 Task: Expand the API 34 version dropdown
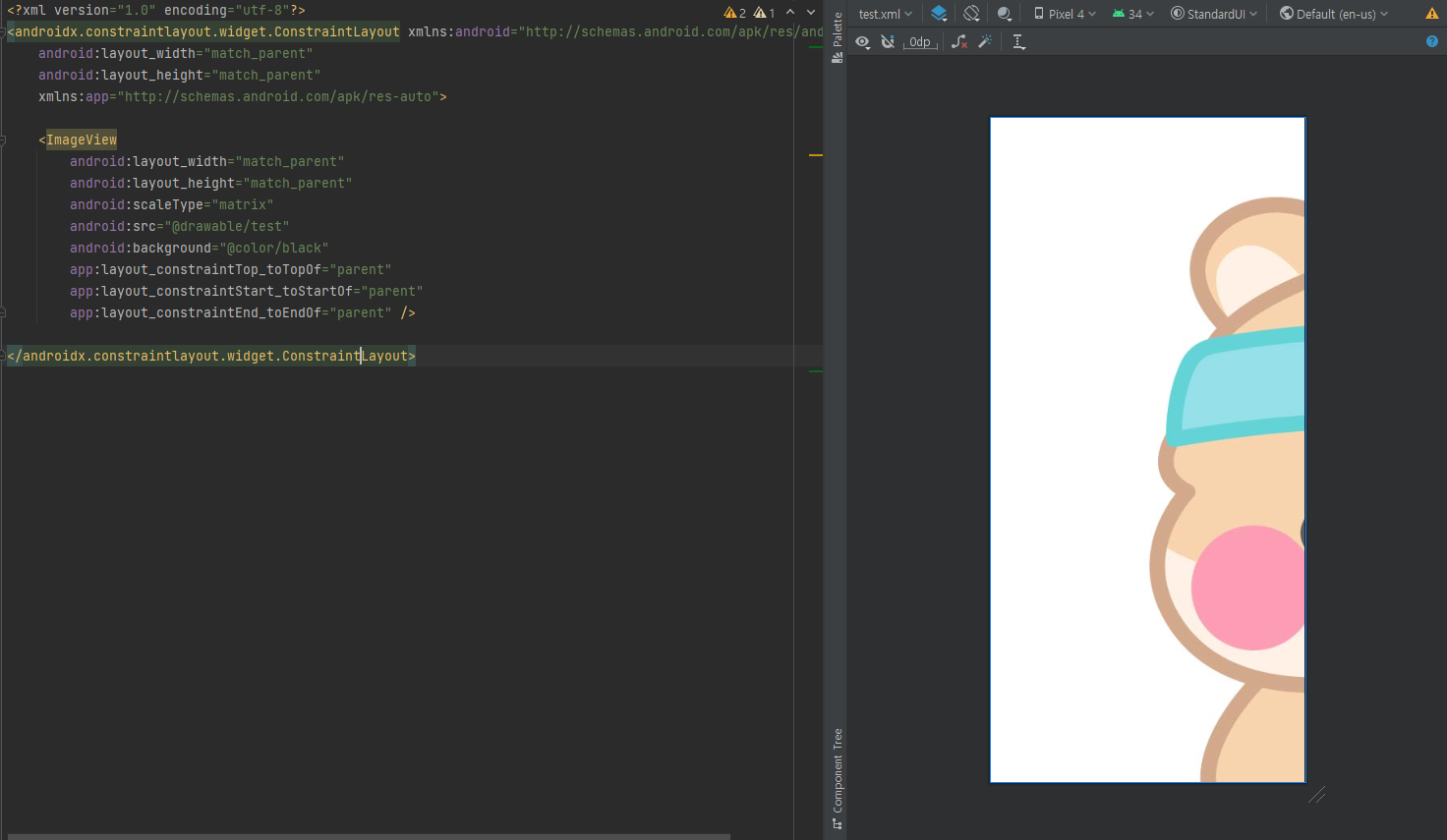[1132, 14]
